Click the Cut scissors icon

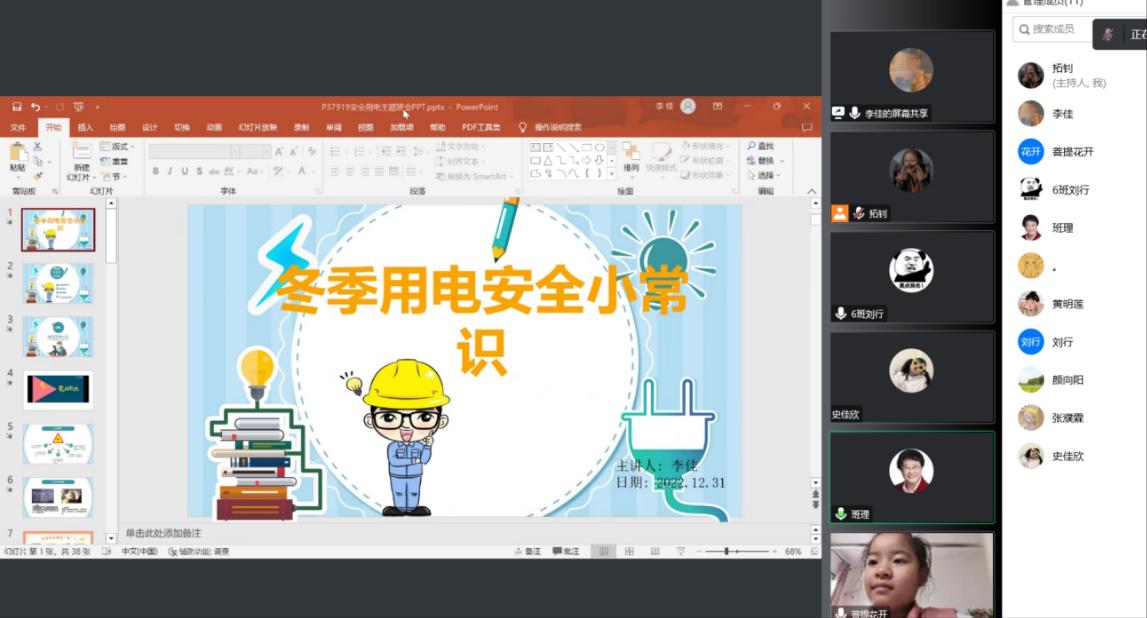[x=37, y=147]
